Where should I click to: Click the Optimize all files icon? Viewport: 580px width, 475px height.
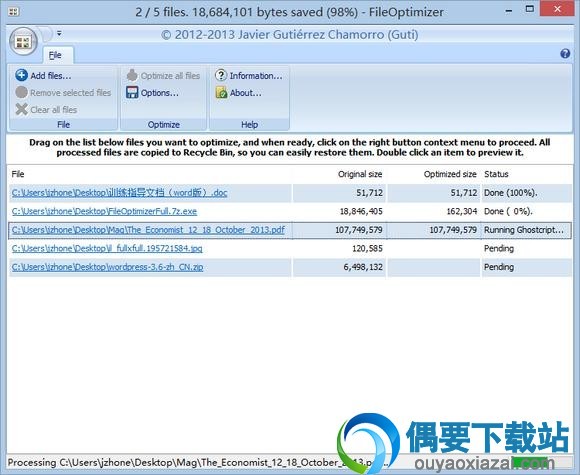132,75
